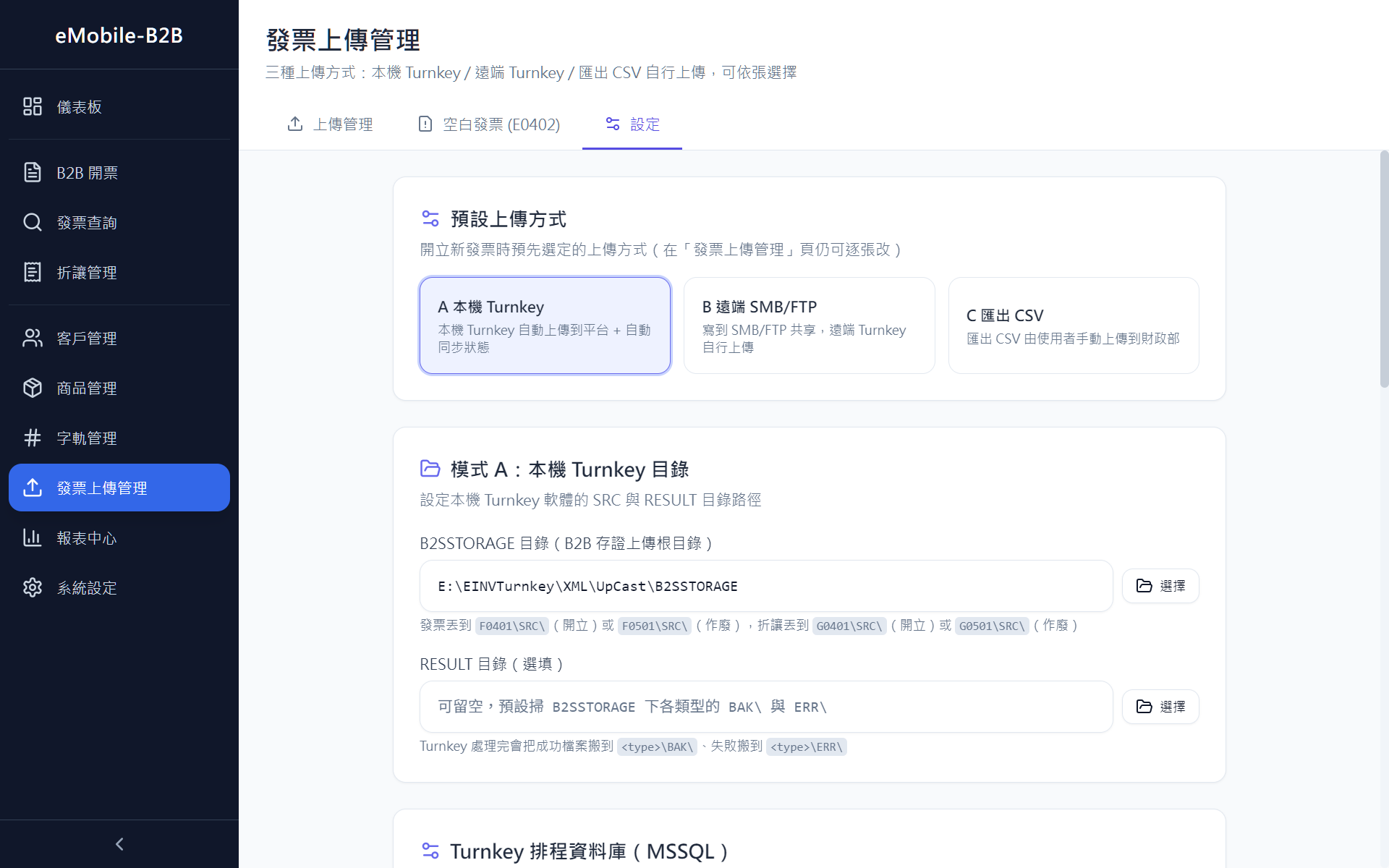Open 客戶管理 menu item
This screenshot has height=868, width=1389.
[119, 338]
